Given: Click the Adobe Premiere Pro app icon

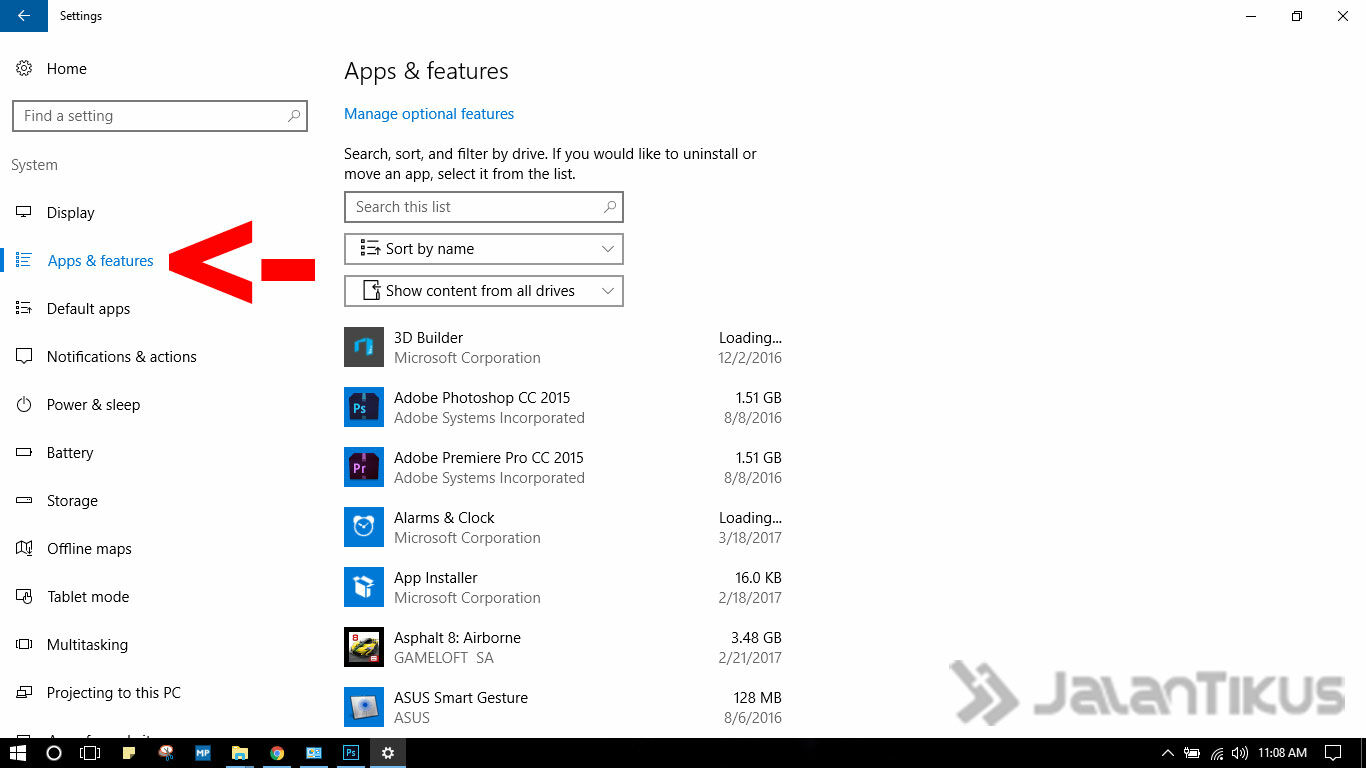Looking at the screenshot, I should click(x=364, y=467).
